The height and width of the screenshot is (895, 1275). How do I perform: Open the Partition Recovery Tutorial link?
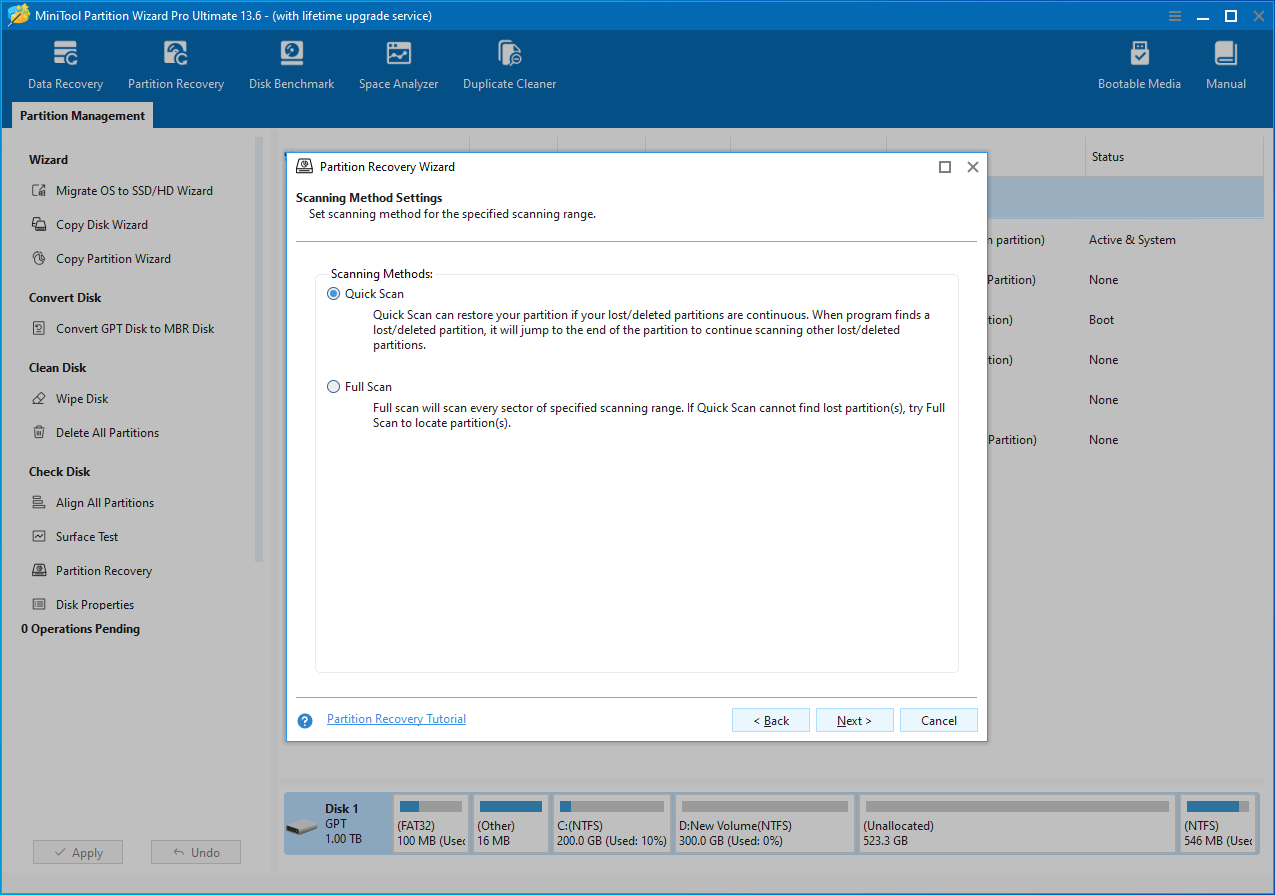point(396,718)
